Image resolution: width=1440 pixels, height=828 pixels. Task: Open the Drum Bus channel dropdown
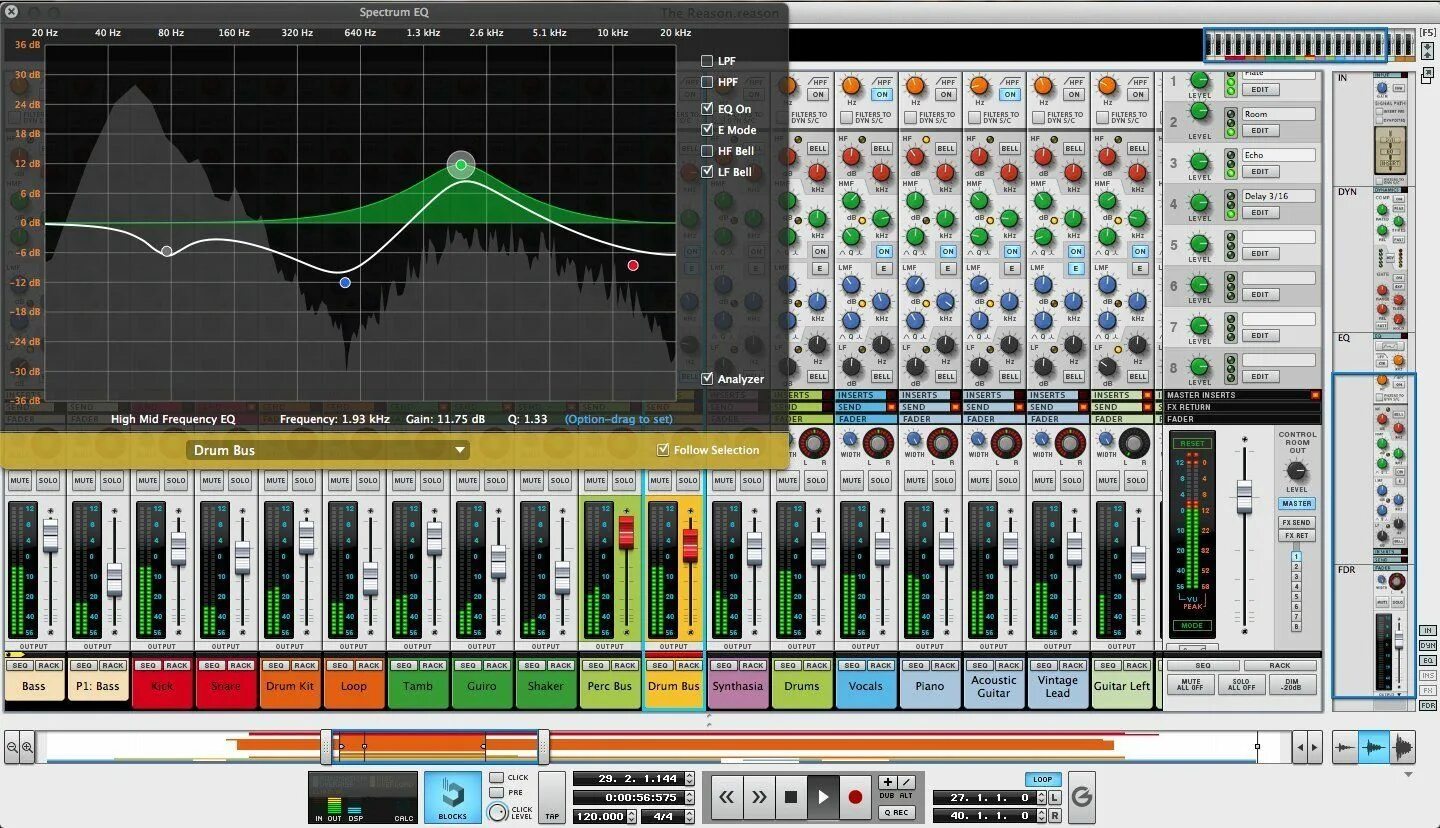pos(327,450)
